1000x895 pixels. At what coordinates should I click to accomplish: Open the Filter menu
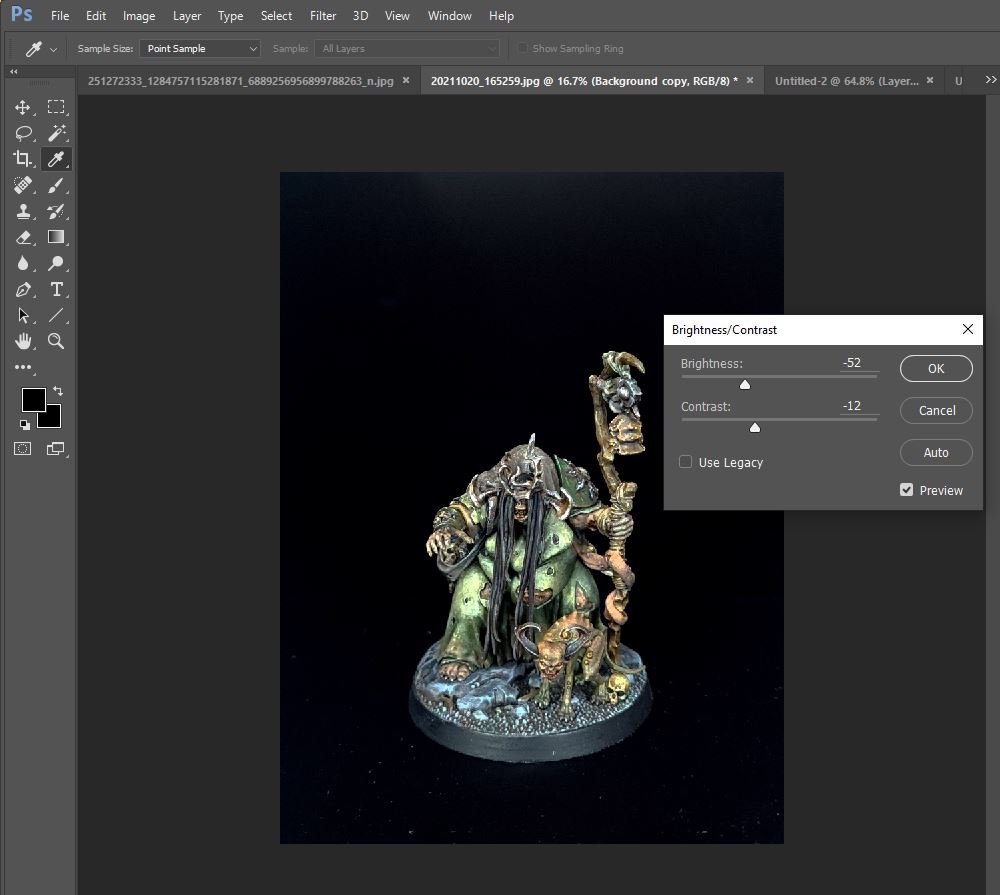coord(323,16)
